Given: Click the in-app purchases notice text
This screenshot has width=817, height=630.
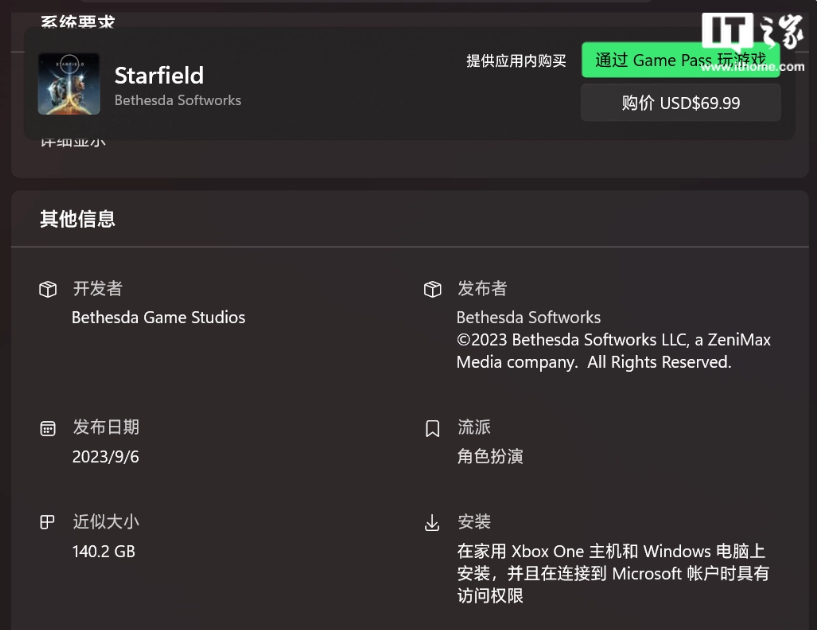Looking at the screenshot, I should click(x=516, y=61).
